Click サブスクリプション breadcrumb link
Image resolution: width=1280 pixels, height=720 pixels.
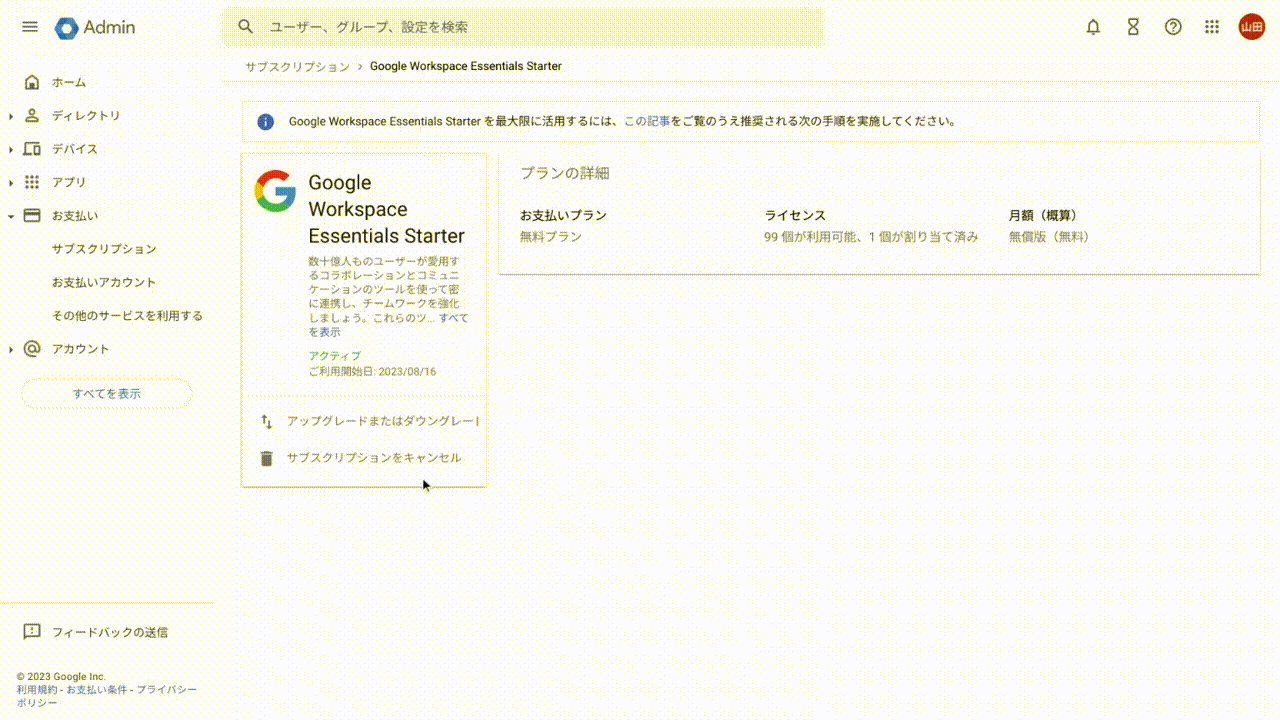[298, 66]
